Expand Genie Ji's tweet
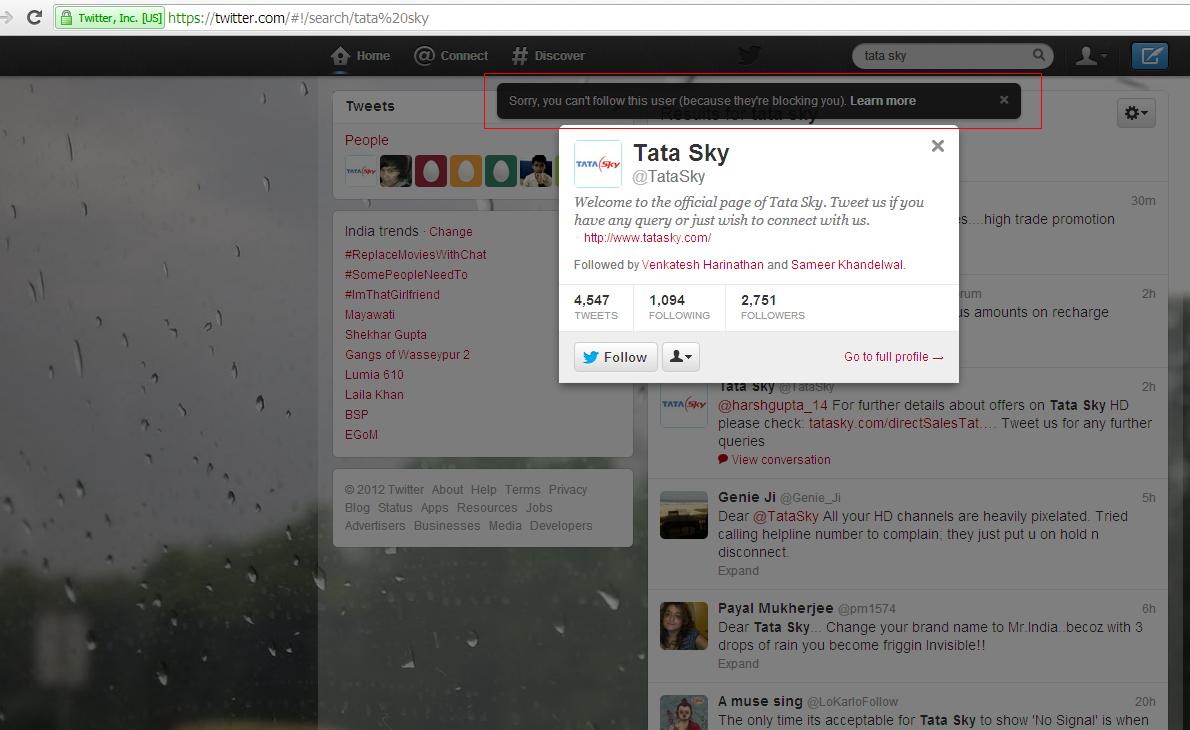The height and width of the screenshot is (730, 1190). [738, 571]
